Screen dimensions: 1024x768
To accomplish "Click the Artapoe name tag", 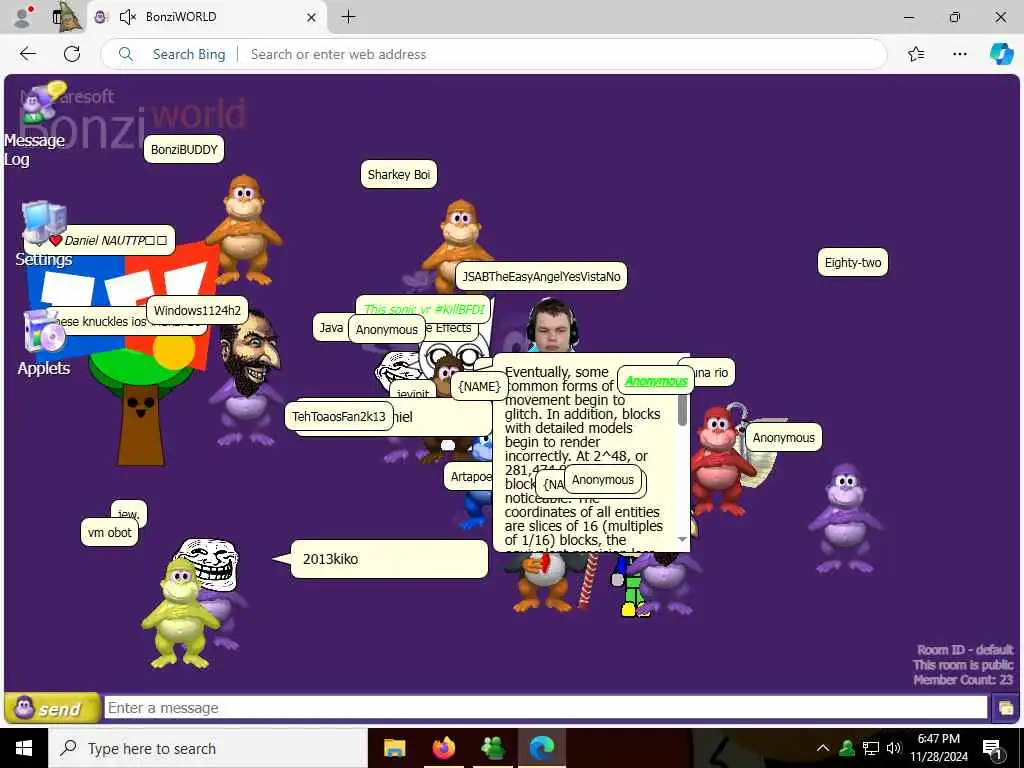I will [469, 476].
